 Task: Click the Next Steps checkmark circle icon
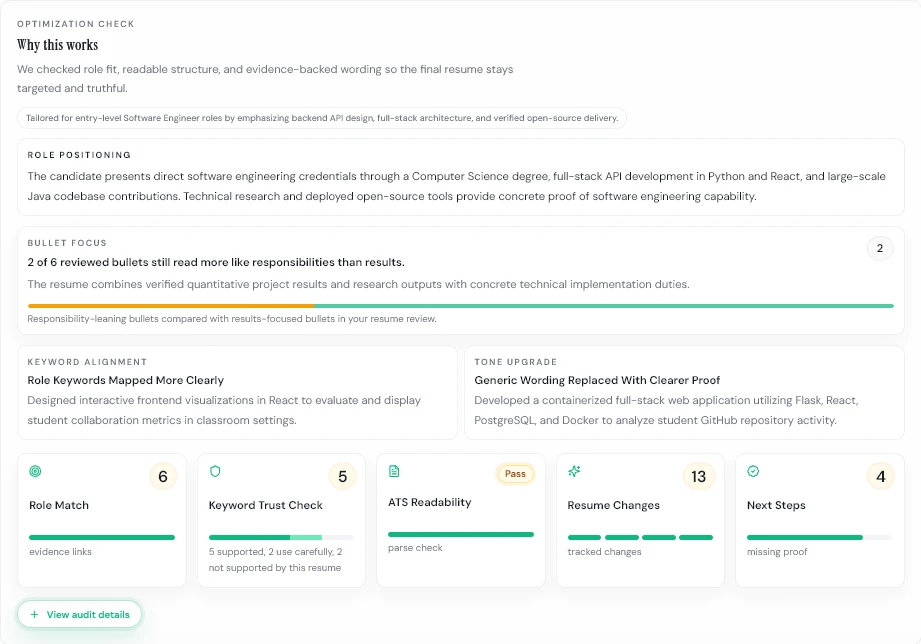(x=753, y=471)
